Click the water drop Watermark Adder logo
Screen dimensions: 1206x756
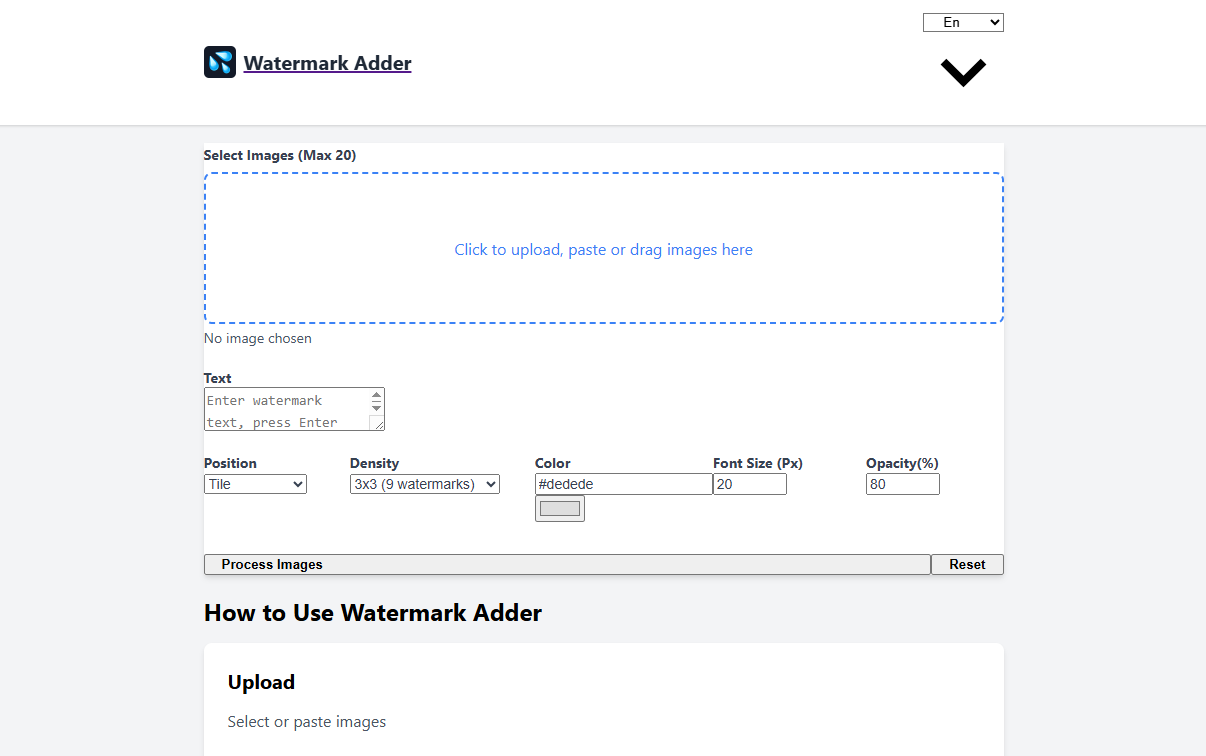click(219, 62)
